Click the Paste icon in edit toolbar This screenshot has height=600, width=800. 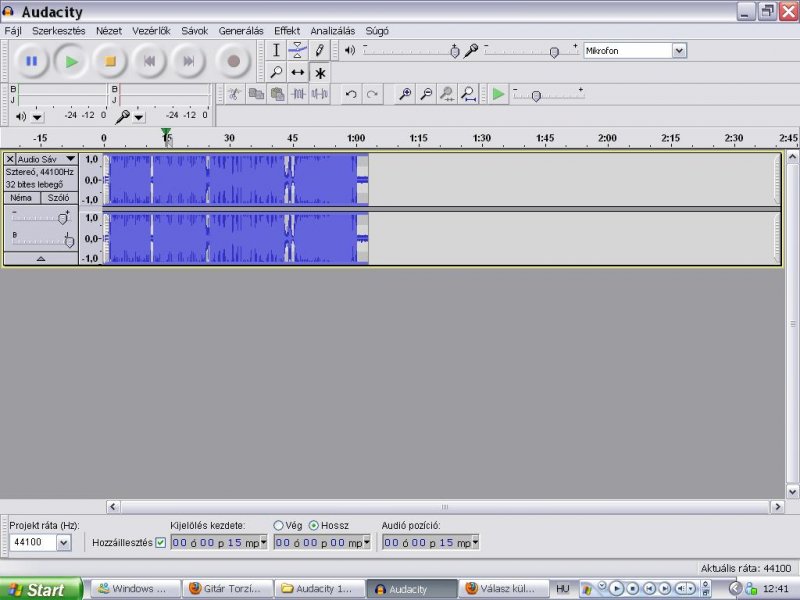277,94
